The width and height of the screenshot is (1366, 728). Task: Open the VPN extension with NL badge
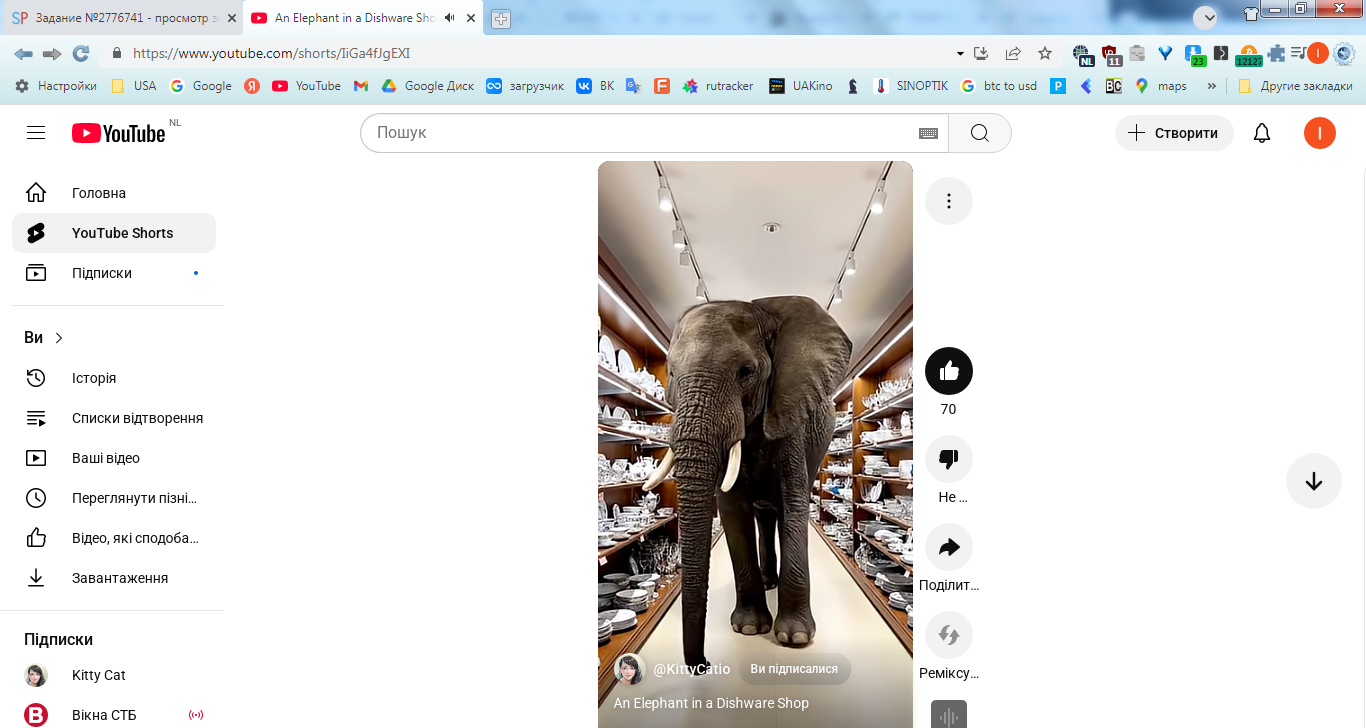coord(1082,54)
